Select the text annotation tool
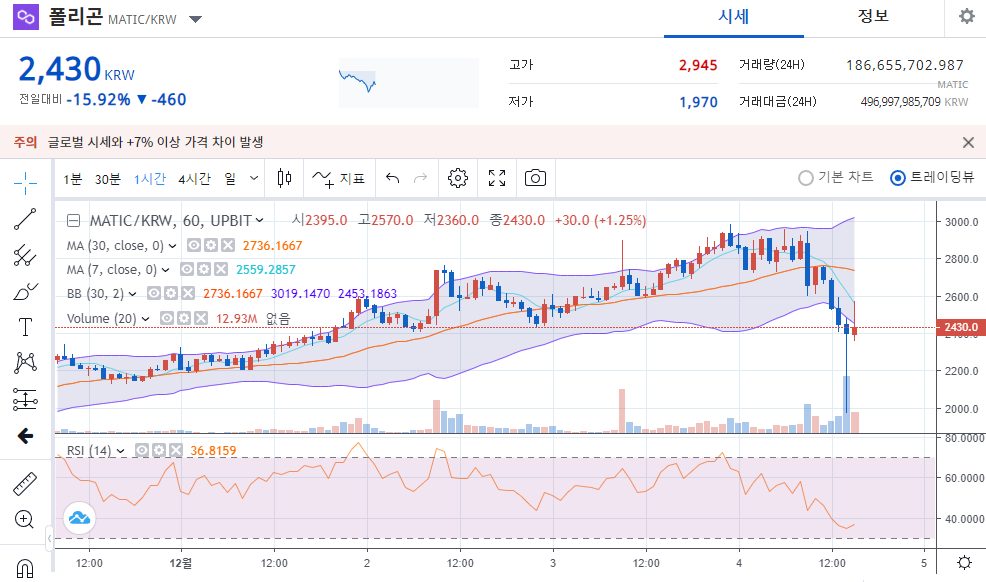This screenshot has height=582, width=986. pos(25,327)
